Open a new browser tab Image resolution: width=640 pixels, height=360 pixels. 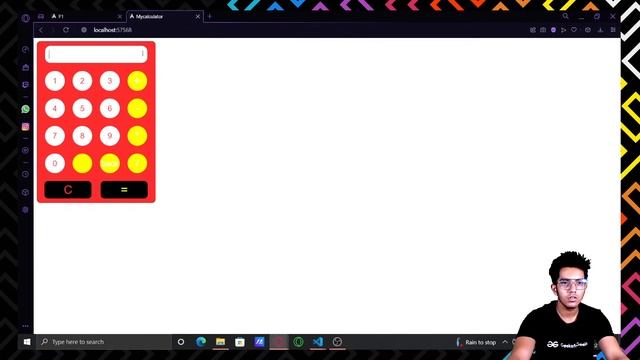tap(209, 16)
